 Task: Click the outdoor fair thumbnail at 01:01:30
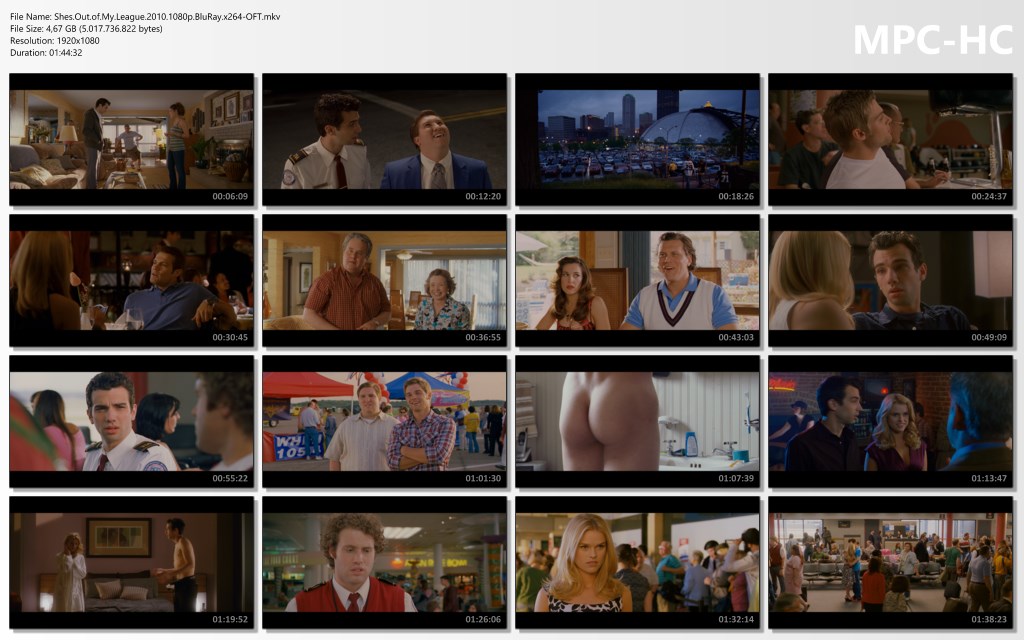point(384,421)
